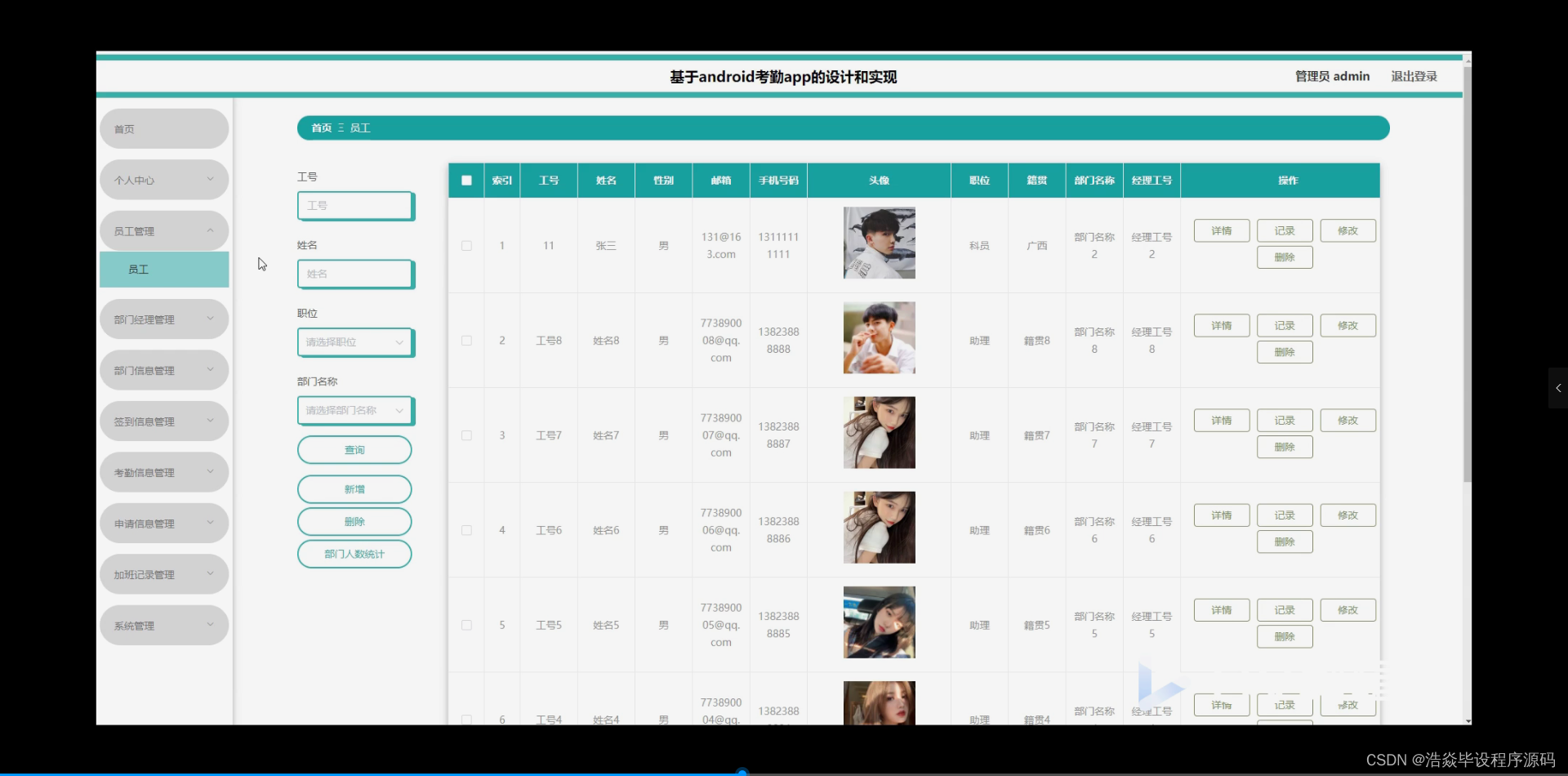This screenshot has width=1568, height=776.
Task: Open 详情 for employee 张三
Action: tap(1221, 230)
